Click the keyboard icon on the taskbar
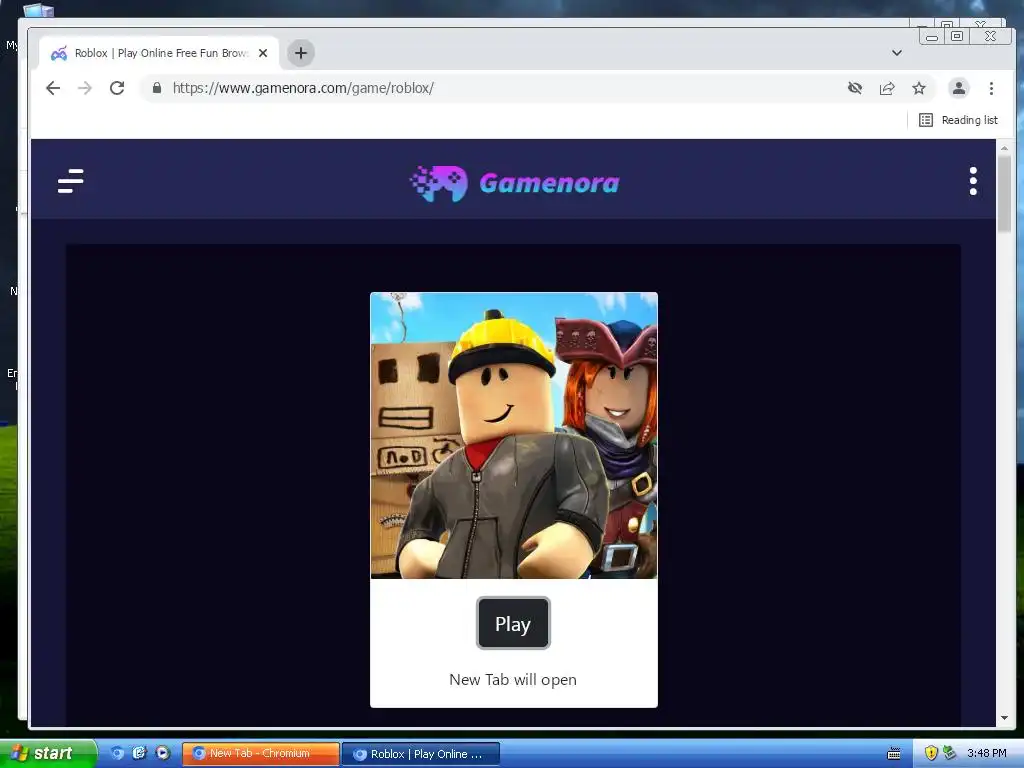Viewport: 1024px width, 768px height. pyautogui.click(x=894, y=754)
